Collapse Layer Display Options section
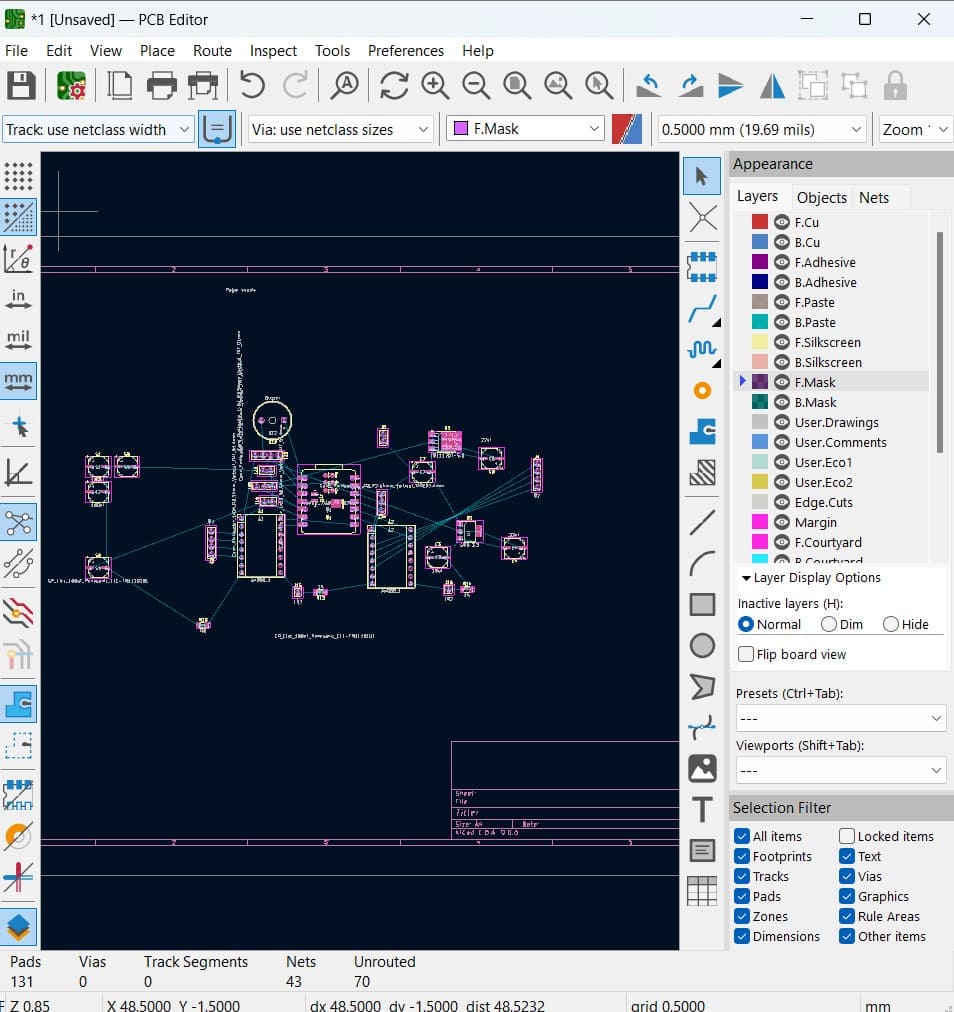This screenshot has width=954, height=1012. [746, 578]
